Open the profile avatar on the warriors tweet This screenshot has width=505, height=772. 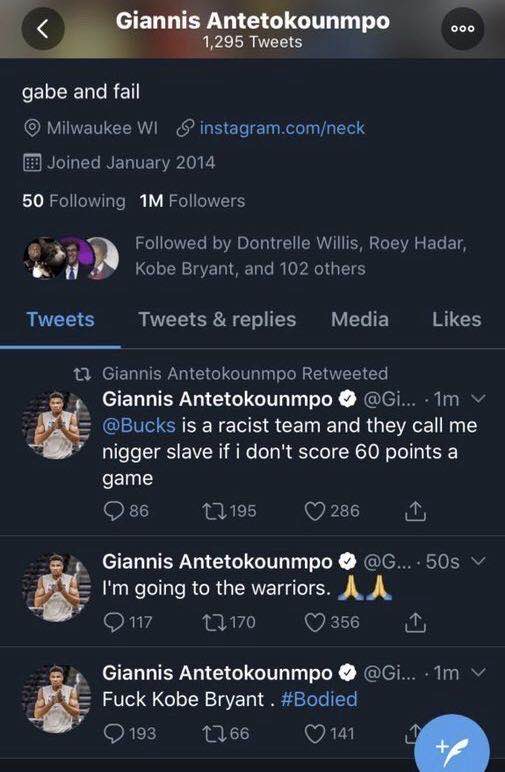pyautogui.click(x=57, y=586)
